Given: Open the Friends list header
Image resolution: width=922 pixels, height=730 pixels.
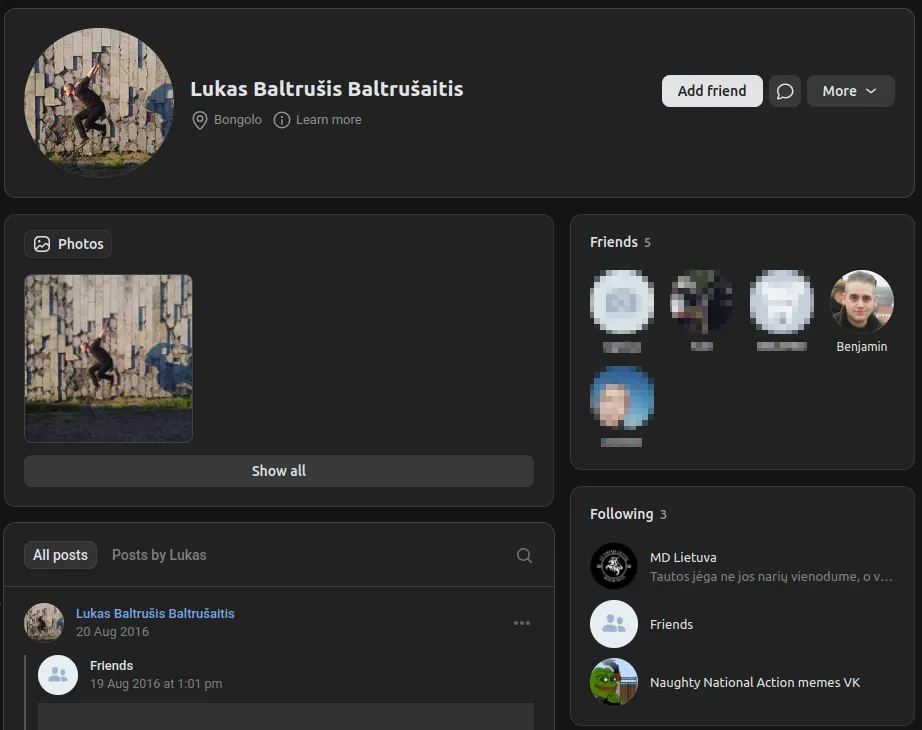Looking at the screenshot, I should click(x=613, y=242).
